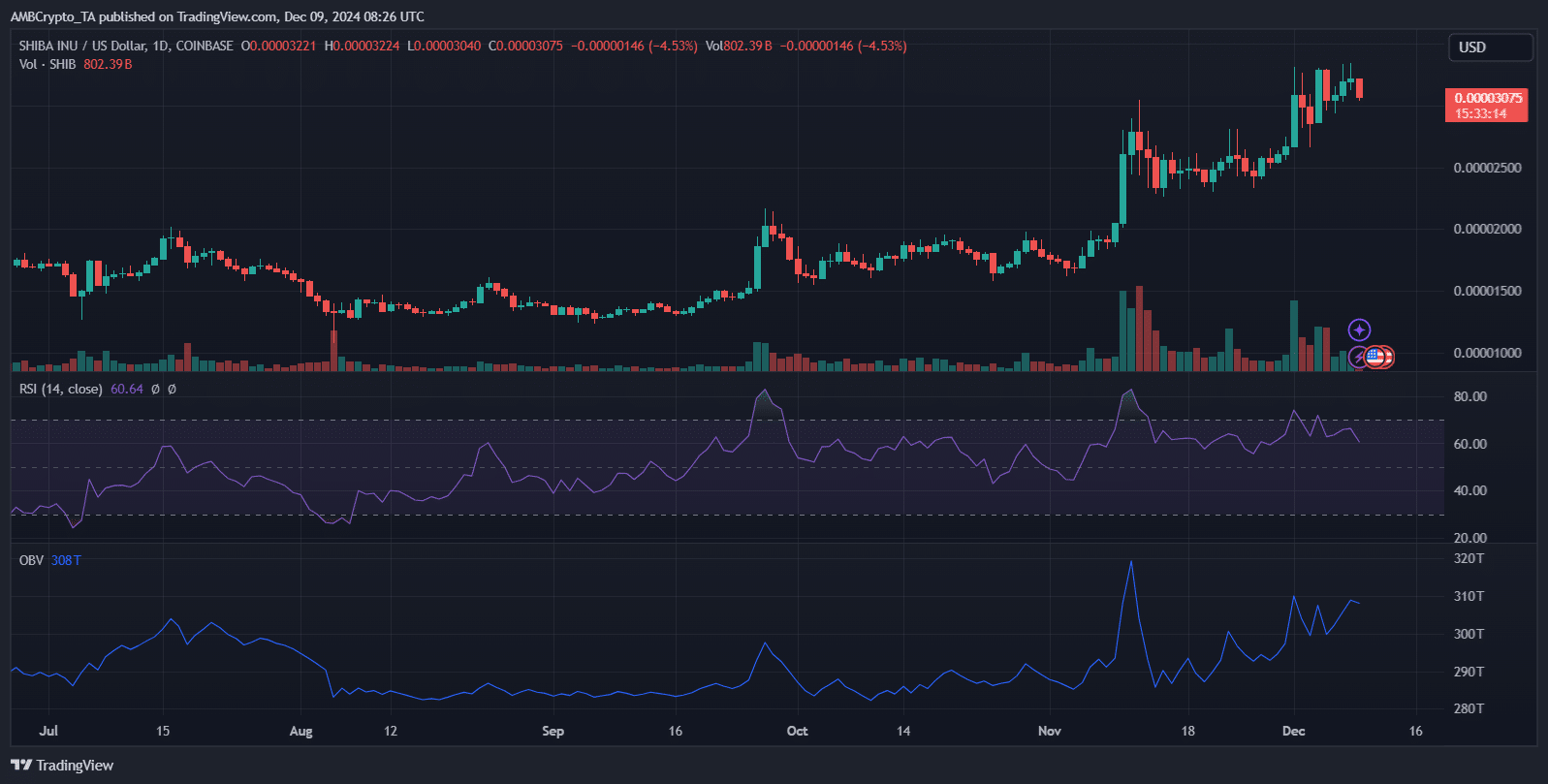Click the front US flag economic event icon
Screen dimensions: 1548x784
point(1375,358)
